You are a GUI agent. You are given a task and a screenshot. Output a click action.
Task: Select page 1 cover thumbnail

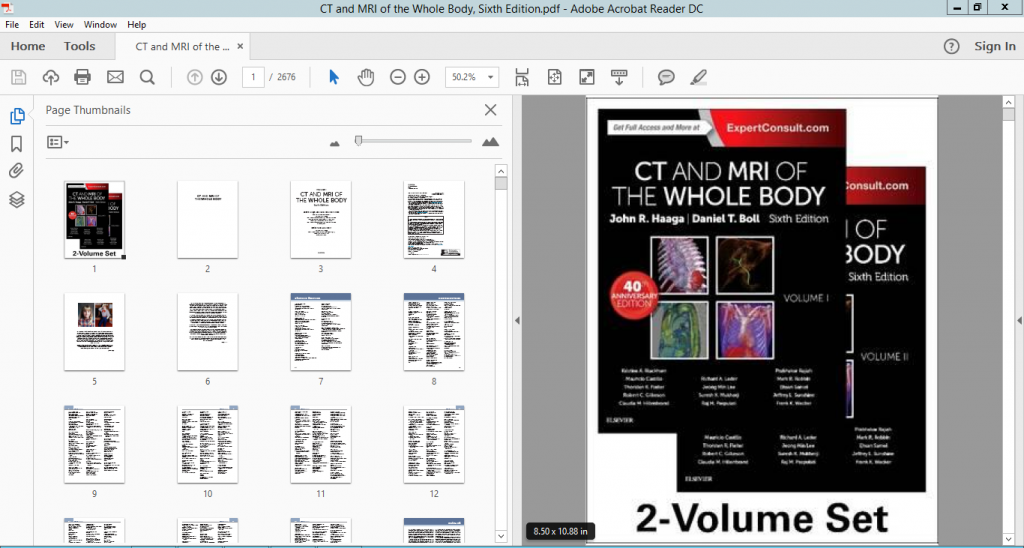pos(95,220)
